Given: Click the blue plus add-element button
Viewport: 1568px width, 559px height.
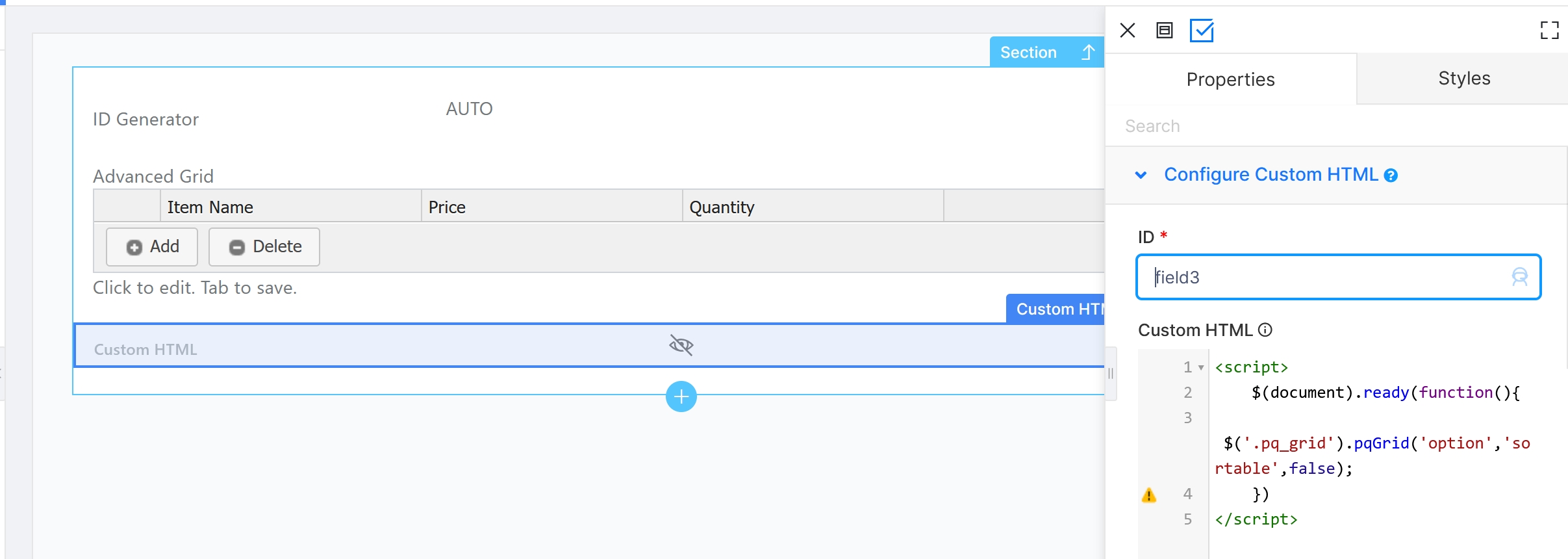Looking at the screenshot, I should click(x=681, y=396).
